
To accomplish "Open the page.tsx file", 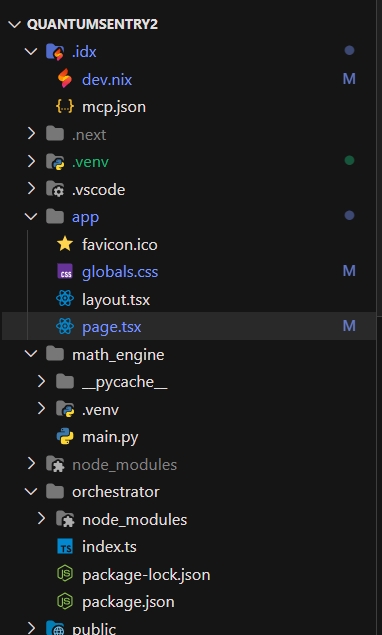I will (x=111, y=327).
